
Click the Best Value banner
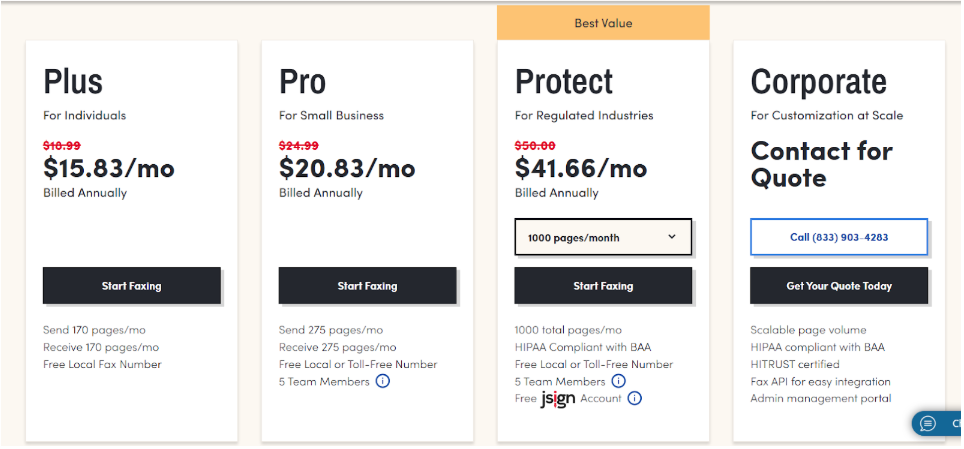point(603,23)
